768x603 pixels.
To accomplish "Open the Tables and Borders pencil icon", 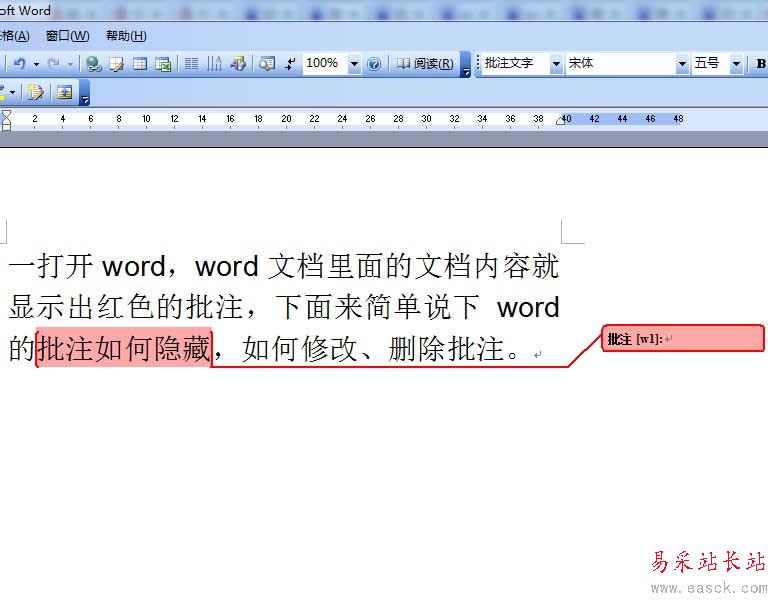I will [x=117, y=64].
